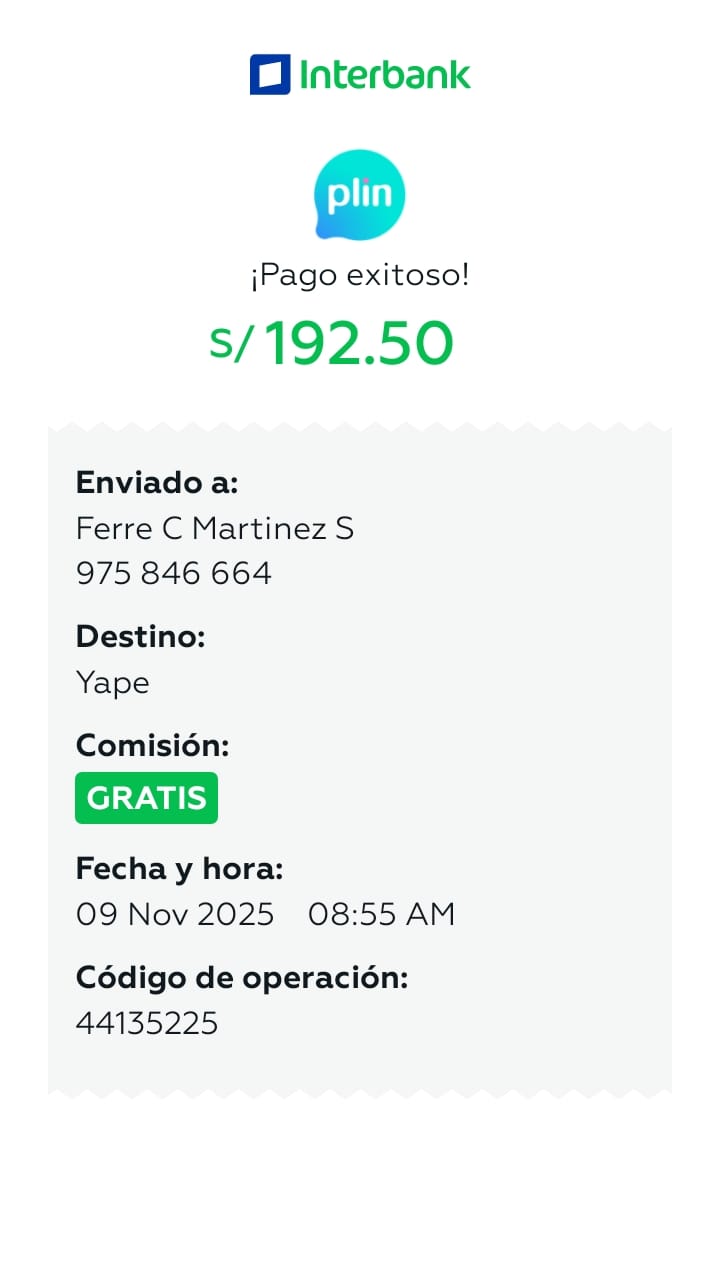This screenshot has height=1270, width=720.
Task: Select the date 09 Nov 2025
Action: pyautogui.click(x=175, y=914)
